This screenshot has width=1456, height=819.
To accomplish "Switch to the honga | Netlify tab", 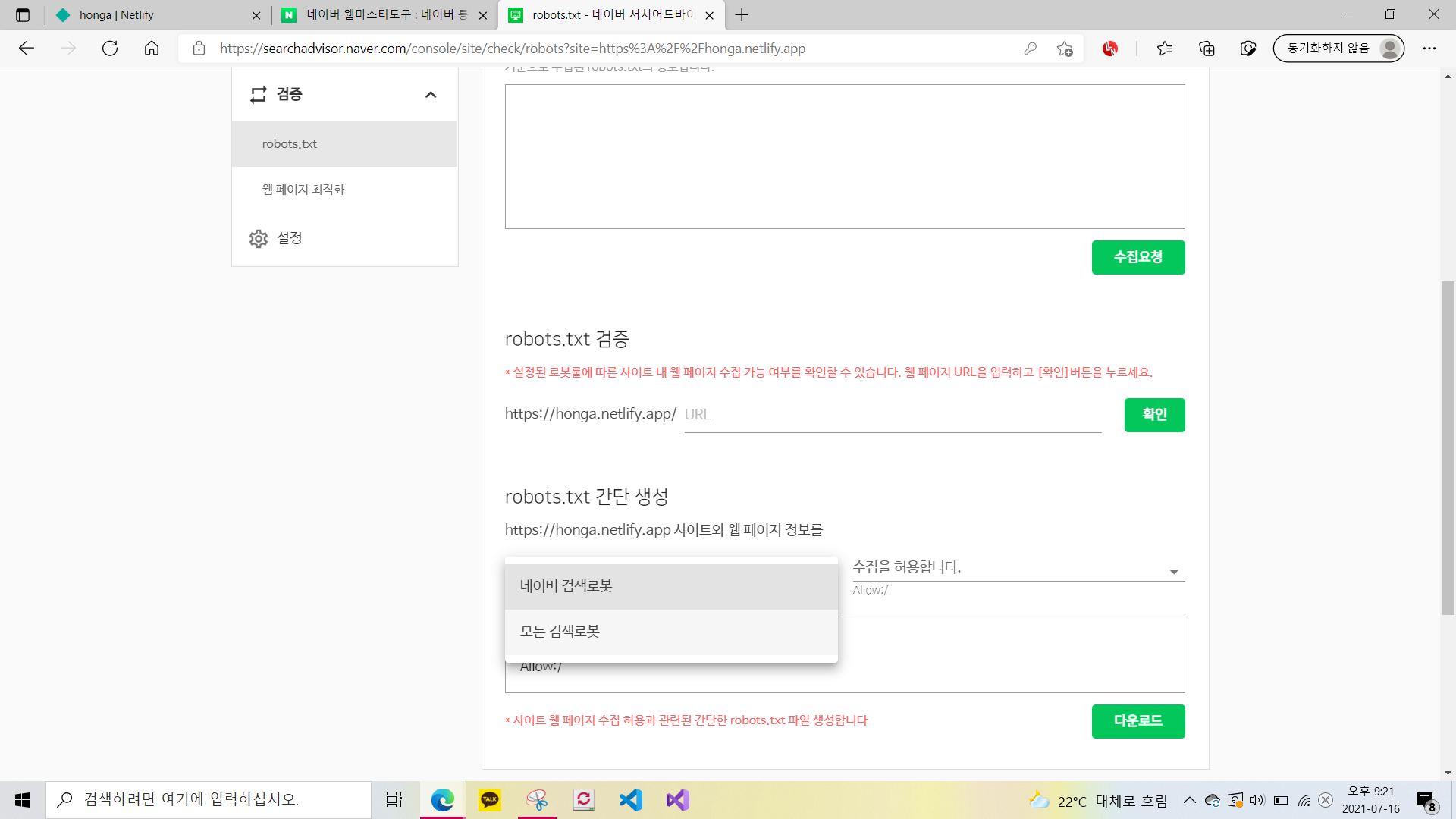I will coord(158,15).
